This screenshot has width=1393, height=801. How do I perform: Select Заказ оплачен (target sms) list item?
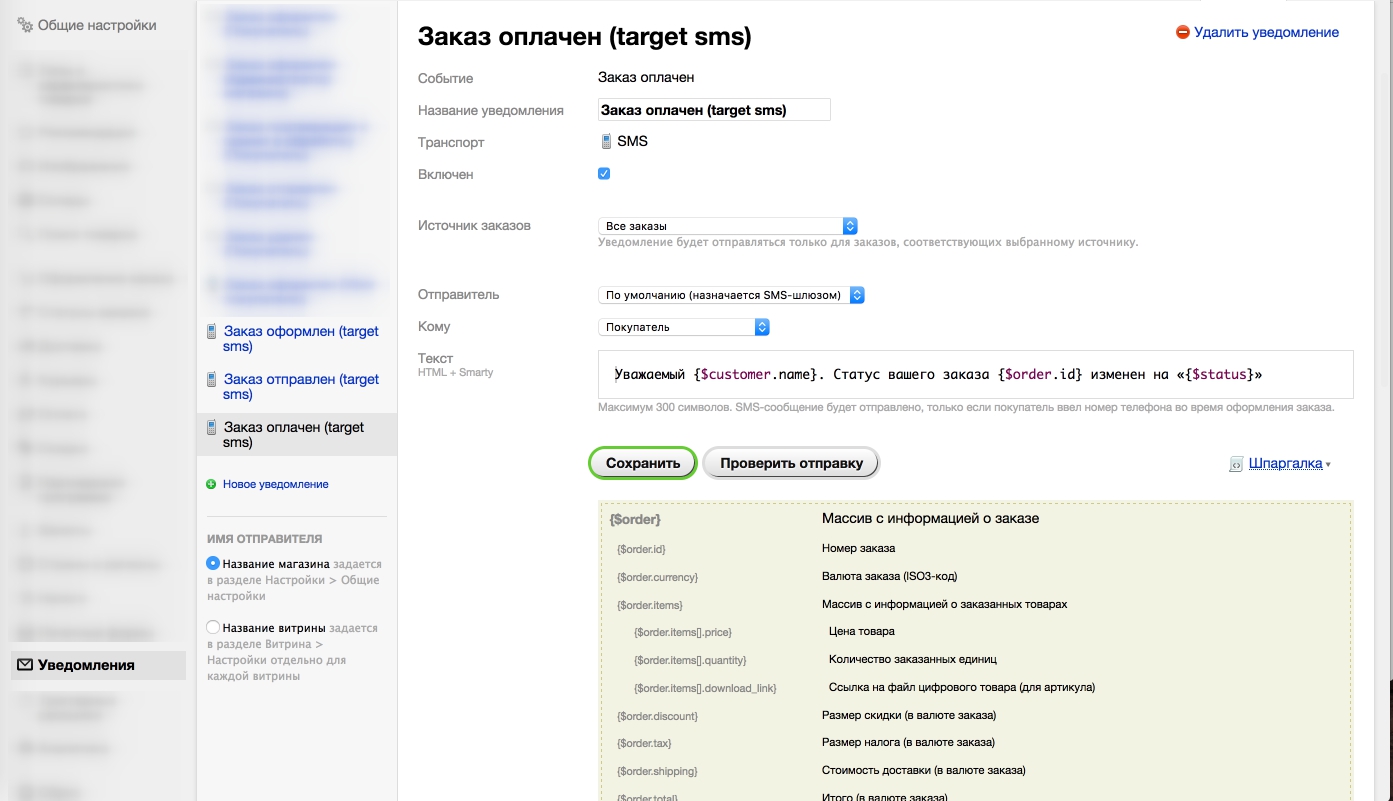pyautogui.click(x=297, y=435)
